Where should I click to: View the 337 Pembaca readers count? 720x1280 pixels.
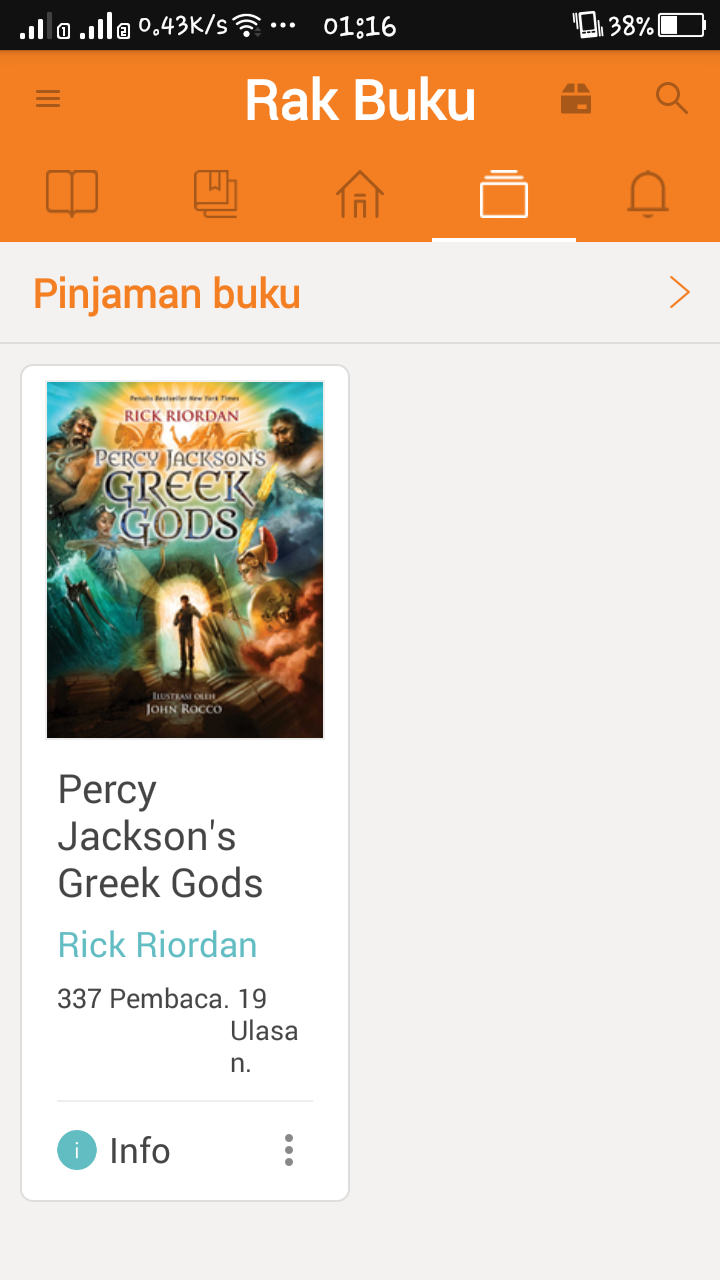coord(143,998)
